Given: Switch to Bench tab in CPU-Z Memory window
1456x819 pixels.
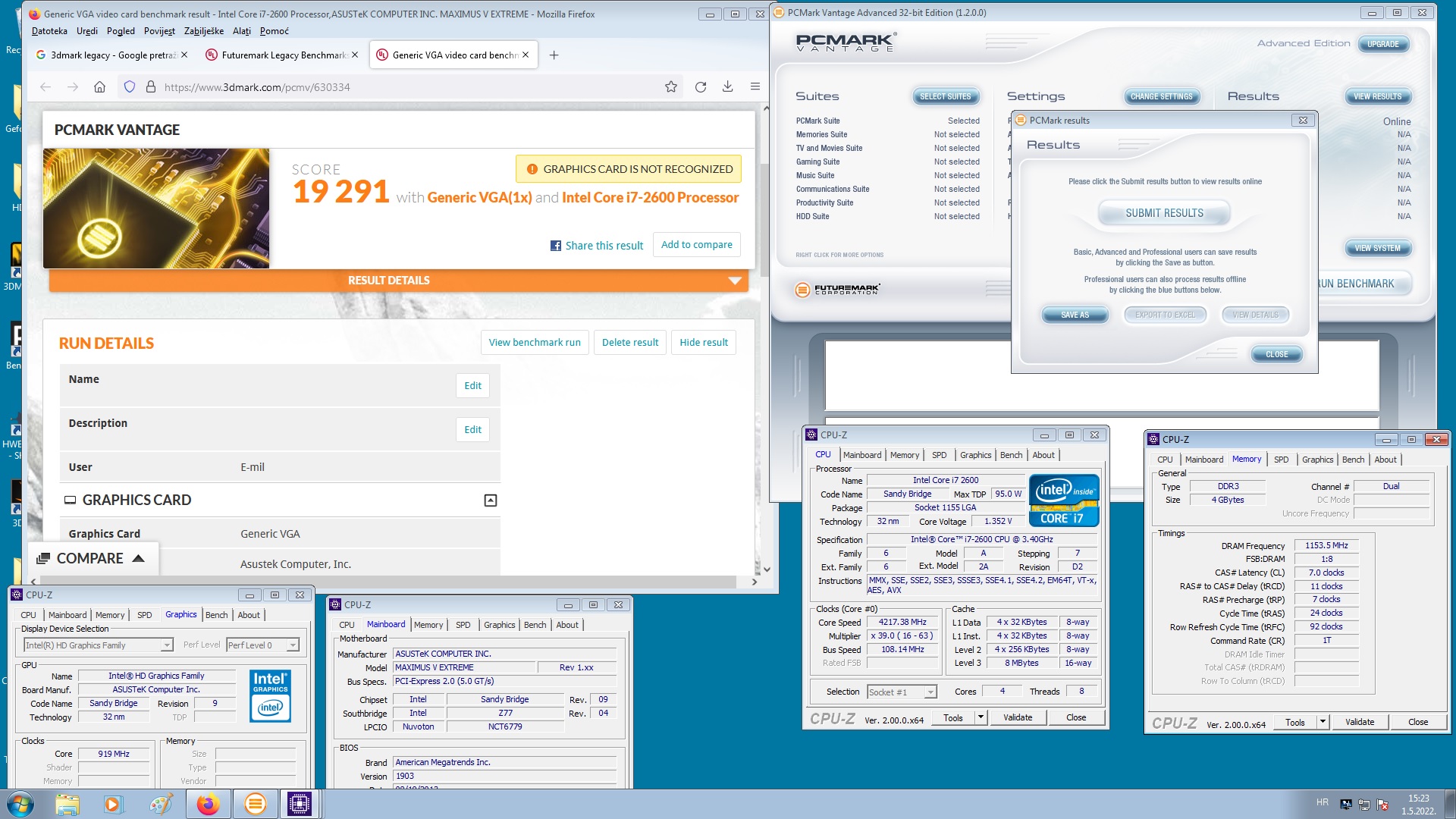Looking at the screenshot, I should (1353, 460).
